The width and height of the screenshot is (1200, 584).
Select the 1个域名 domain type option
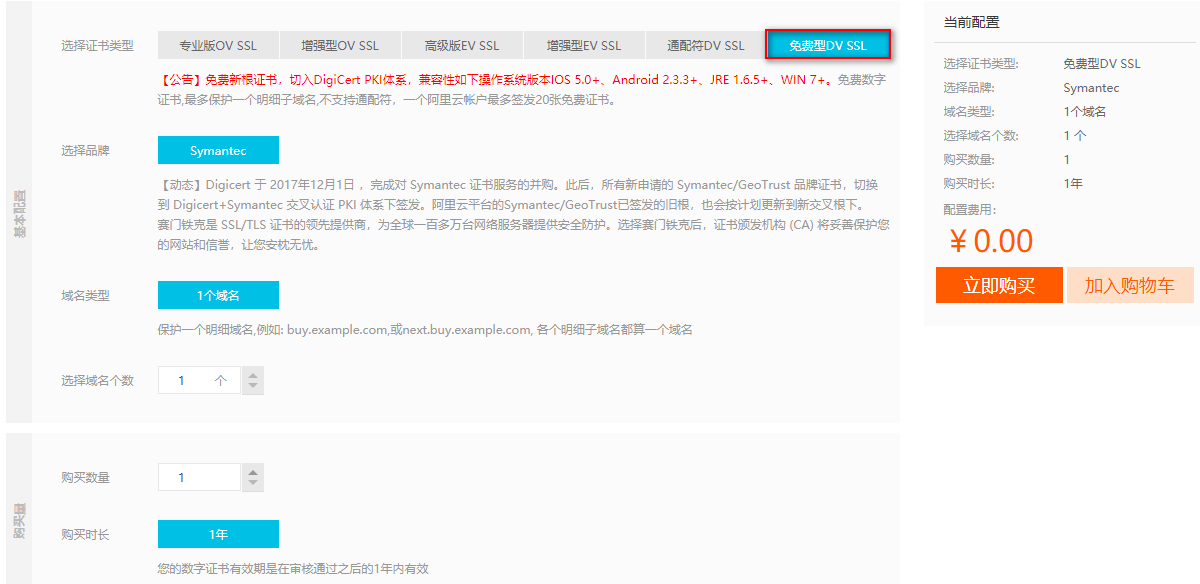click(218, 295)
